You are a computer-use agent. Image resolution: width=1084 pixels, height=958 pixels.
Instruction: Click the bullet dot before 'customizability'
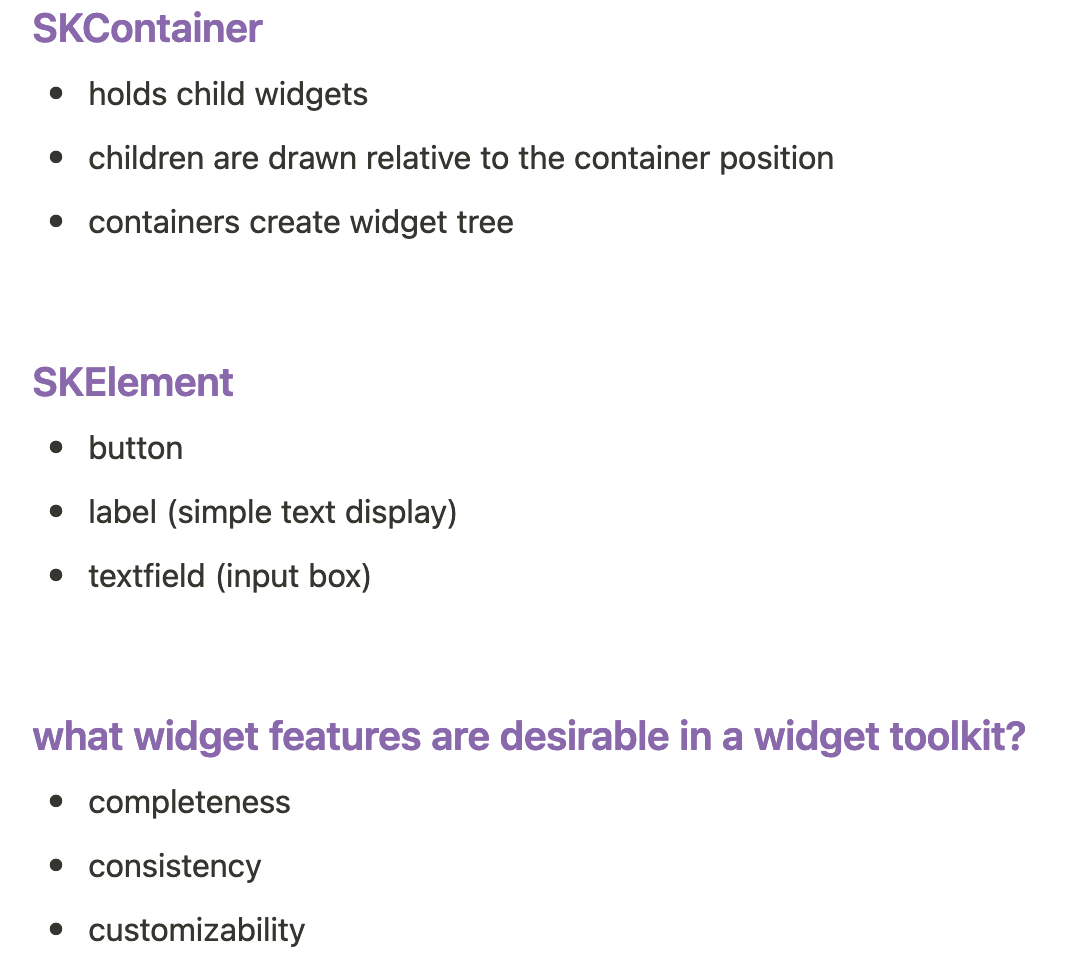pyautogui.click(x=56, y=930)
